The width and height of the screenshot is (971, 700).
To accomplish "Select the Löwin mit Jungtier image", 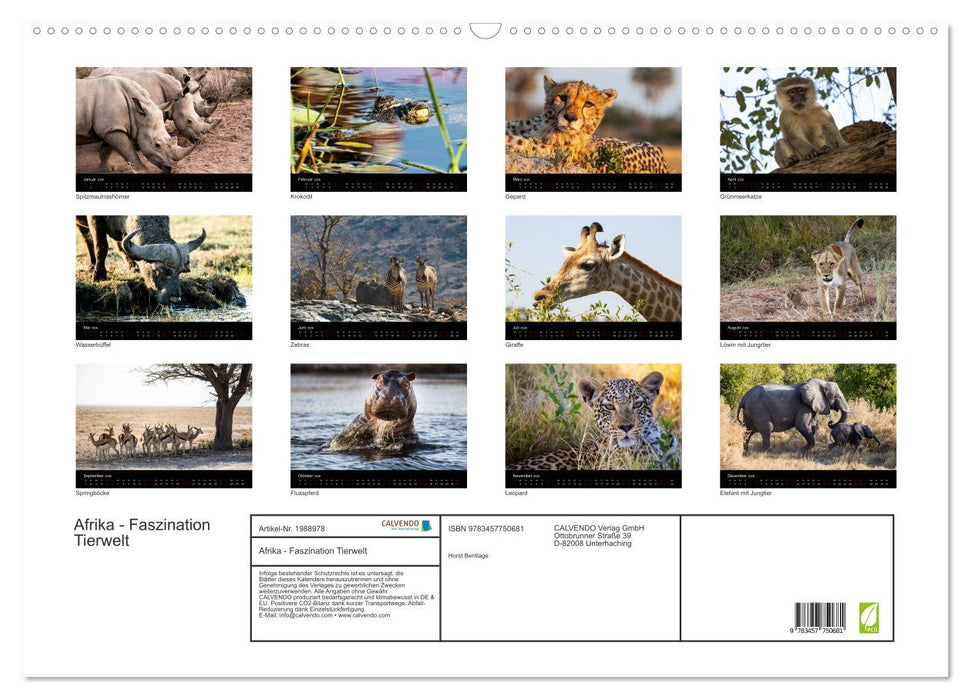I will pyautogui.click(x=807, y=270).
